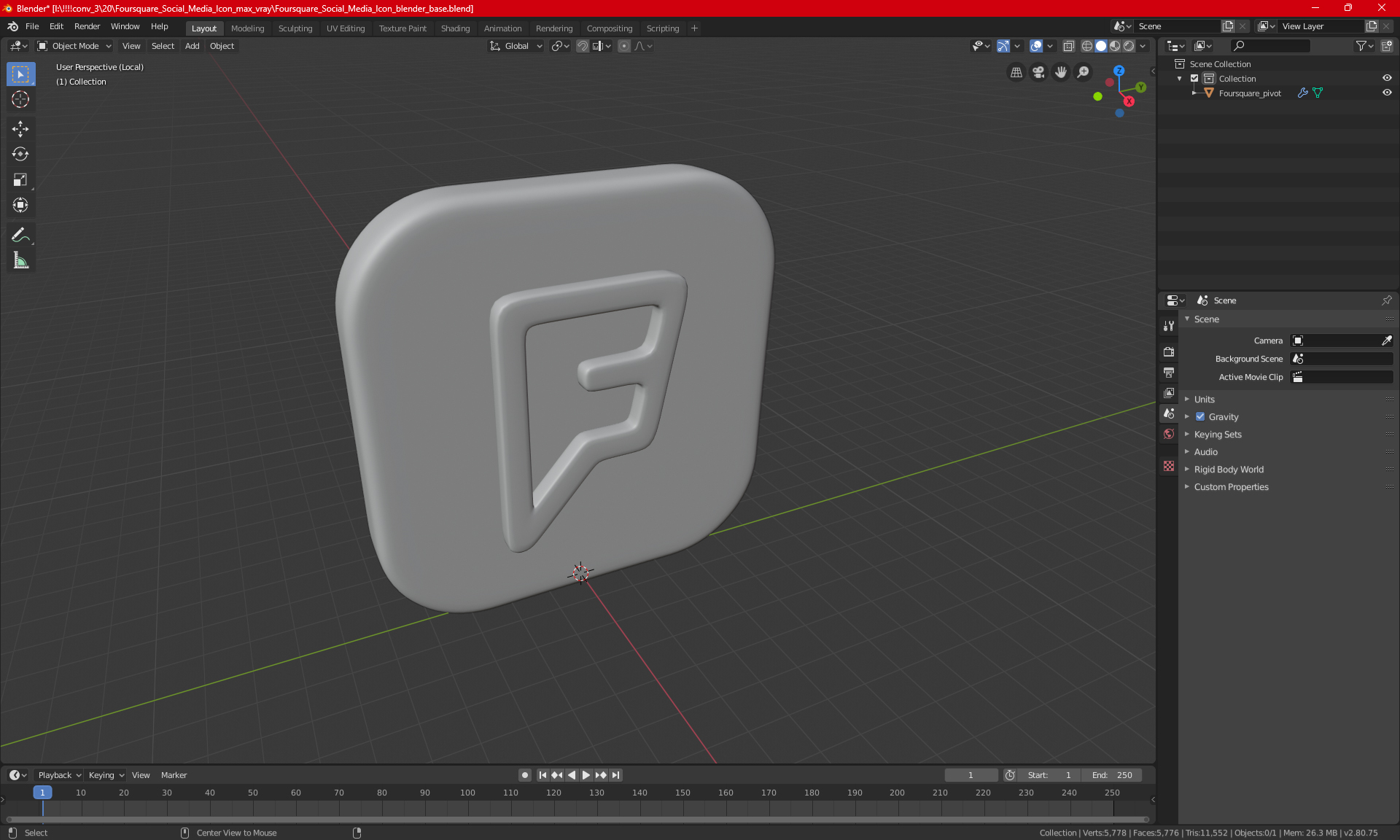The width and height of the screenshot is (1400, 840).
Task: Select the Transform tool icon
Action: pyautogui.click(x=20, y=205)
